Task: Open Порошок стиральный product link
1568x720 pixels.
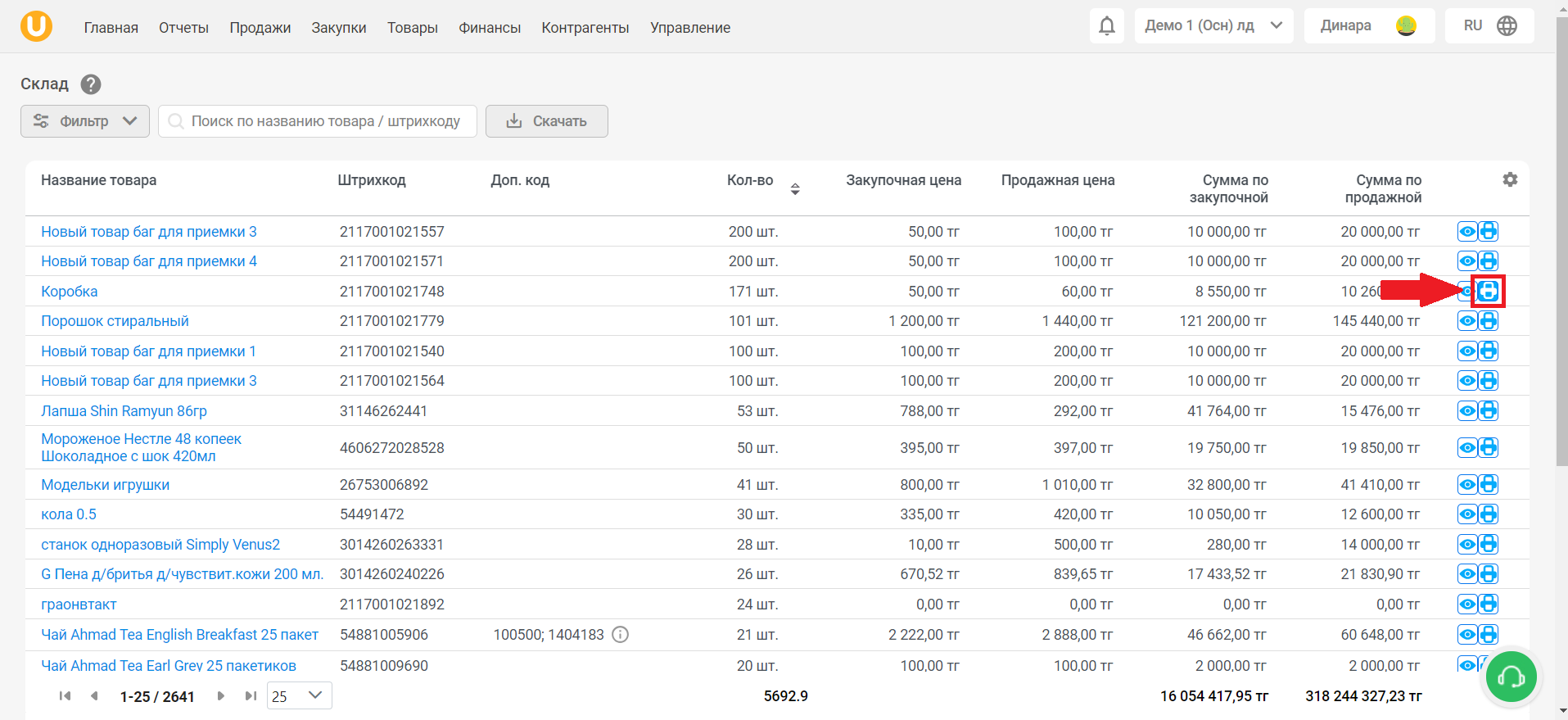Action: pyautogui.click(x=115, y=321)
